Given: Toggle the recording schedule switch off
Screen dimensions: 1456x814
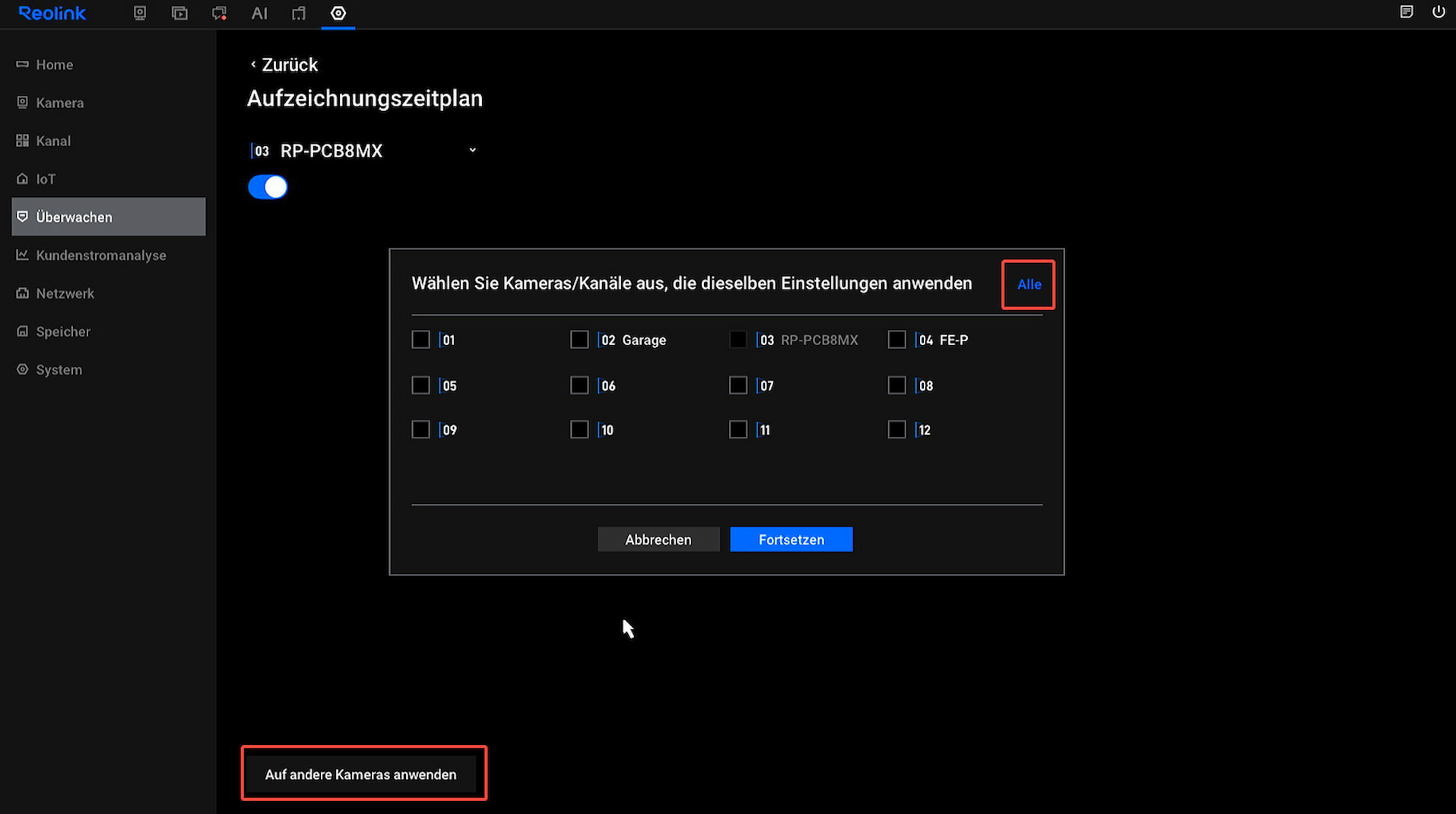Looking at the screenshot, I should point(268,187).
